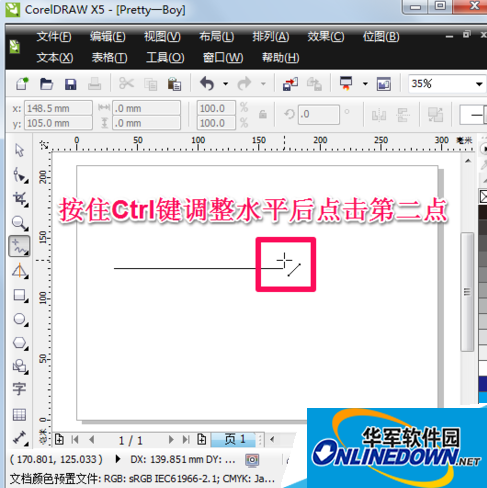Select the Smart Fill tool
This screenshot has height=488, width=487.
[x=20, y=271]
